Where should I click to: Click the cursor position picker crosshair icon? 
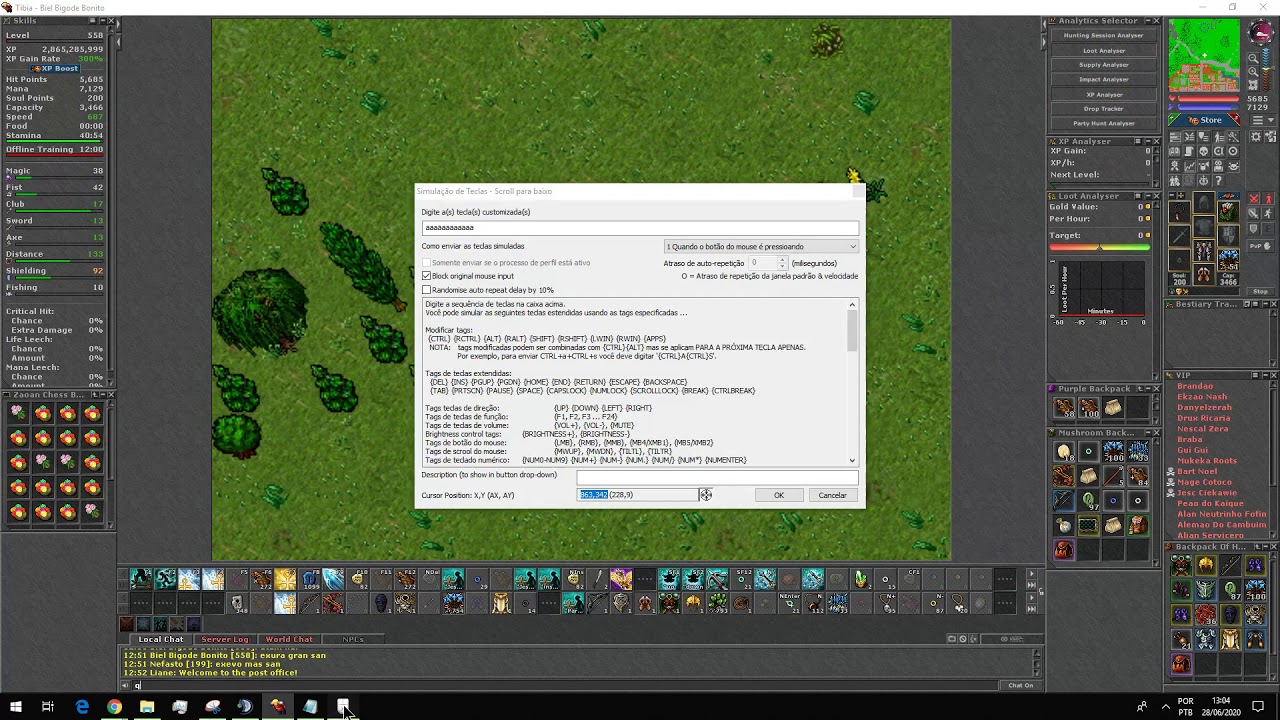(705, 495)
